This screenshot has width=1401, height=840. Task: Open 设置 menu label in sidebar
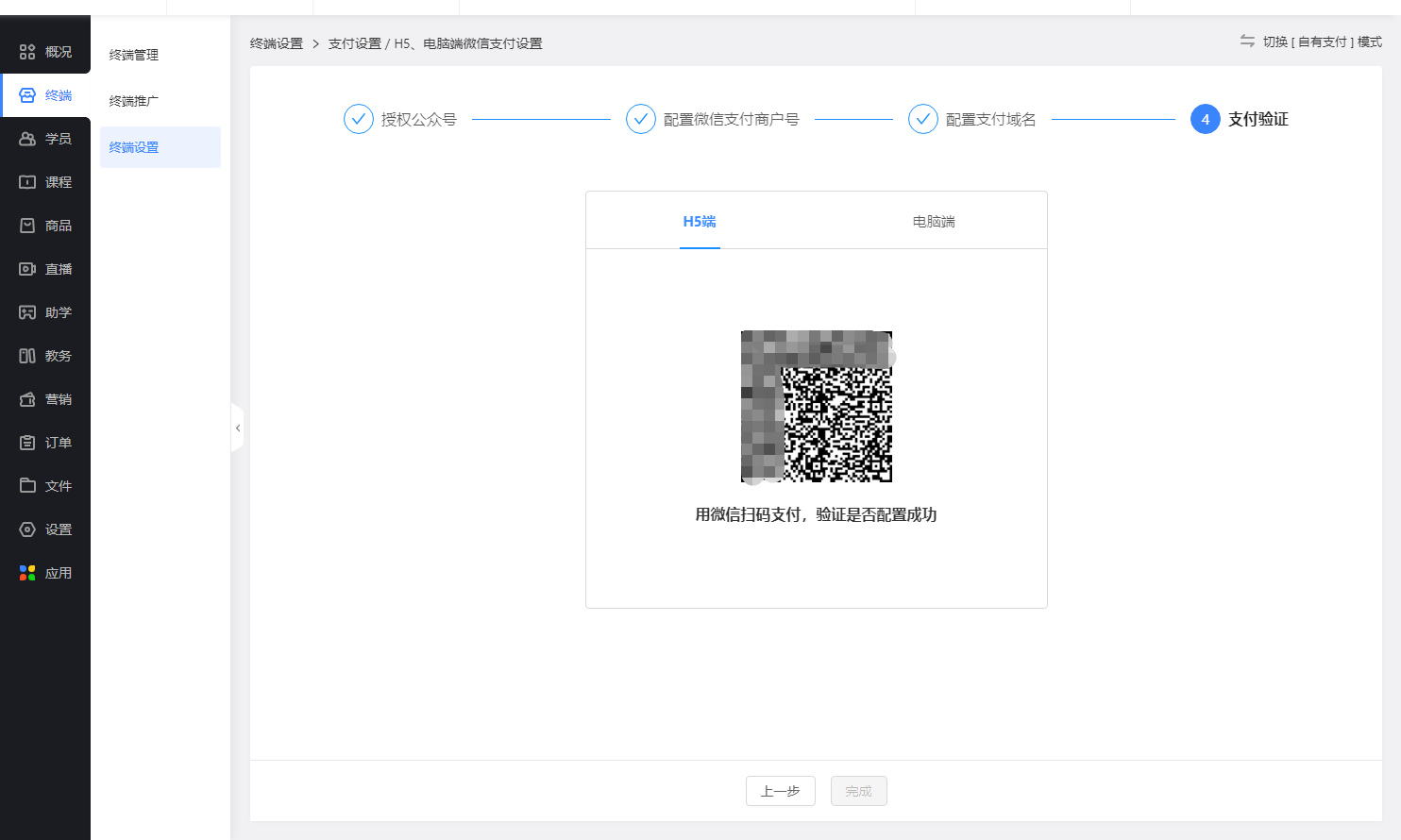pos(59,529)
